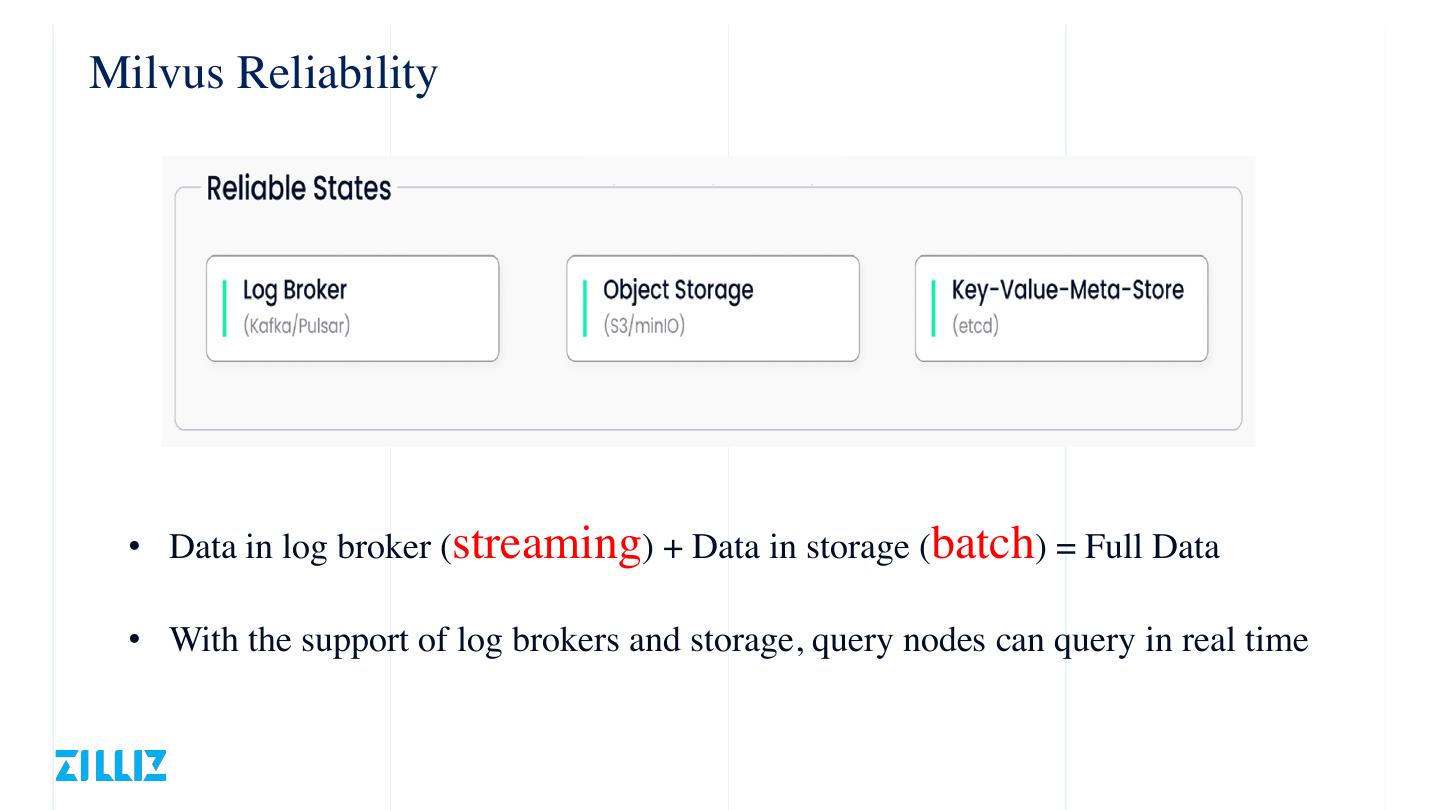This screenshot has height=810, width=1440.
Task: Click the Zilliz logo
Action: 110,764
